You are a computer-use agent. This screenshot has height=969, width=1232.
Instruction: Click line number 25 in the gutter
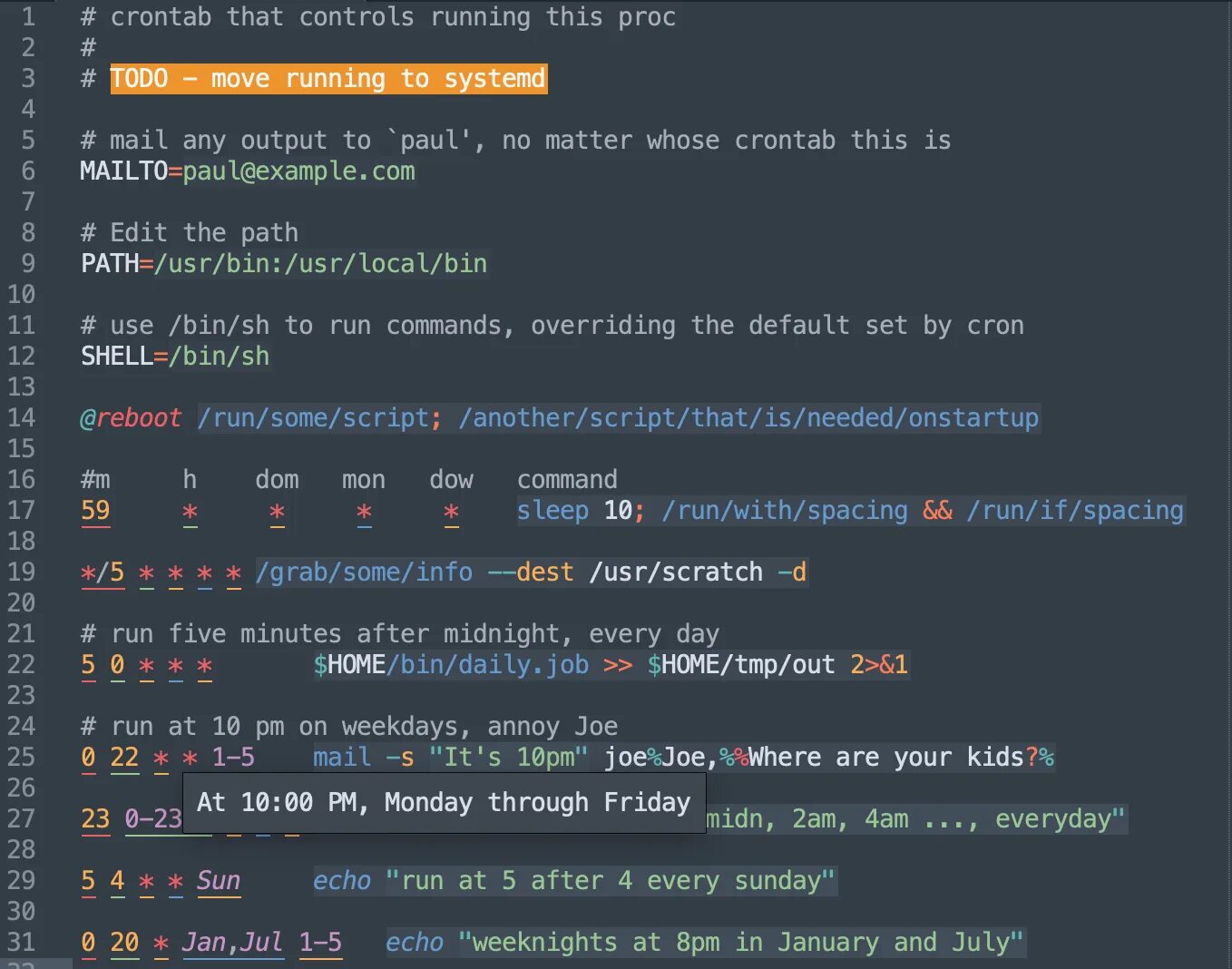pos(22,758)
